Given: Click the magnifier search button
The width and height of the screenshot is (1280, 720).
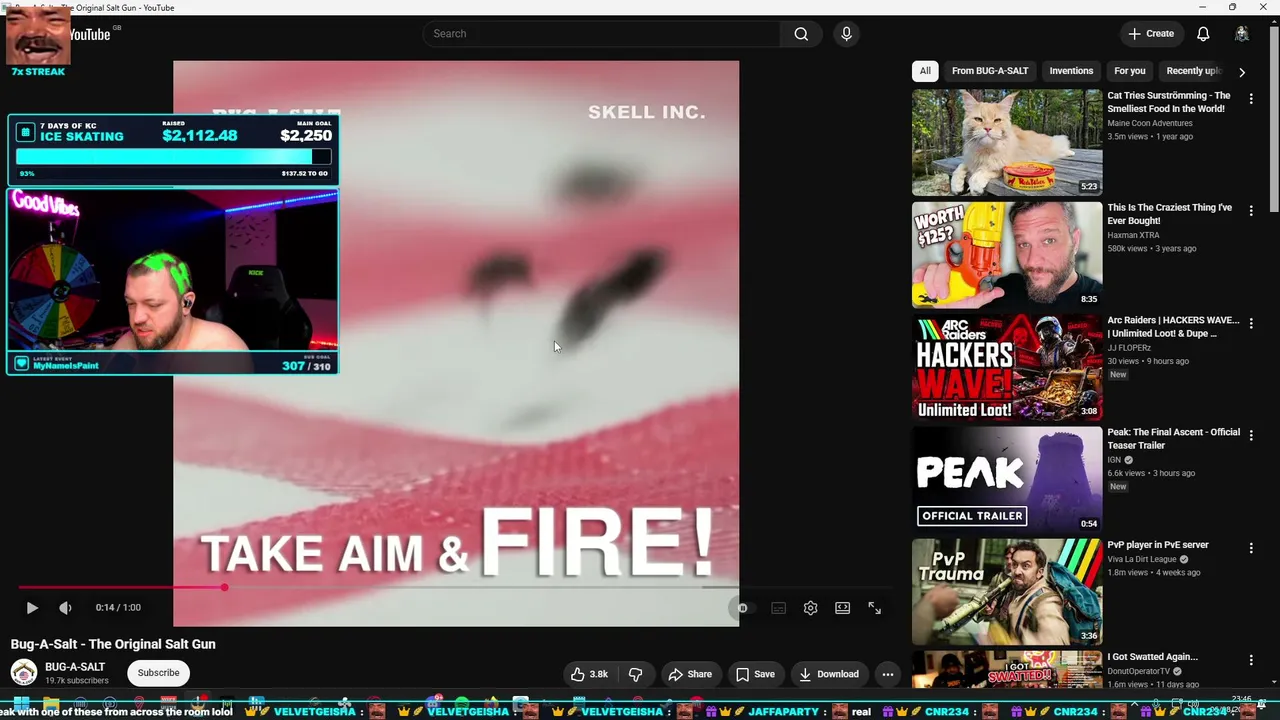Looking at the screenshot, I should click(x=801, y=34).
